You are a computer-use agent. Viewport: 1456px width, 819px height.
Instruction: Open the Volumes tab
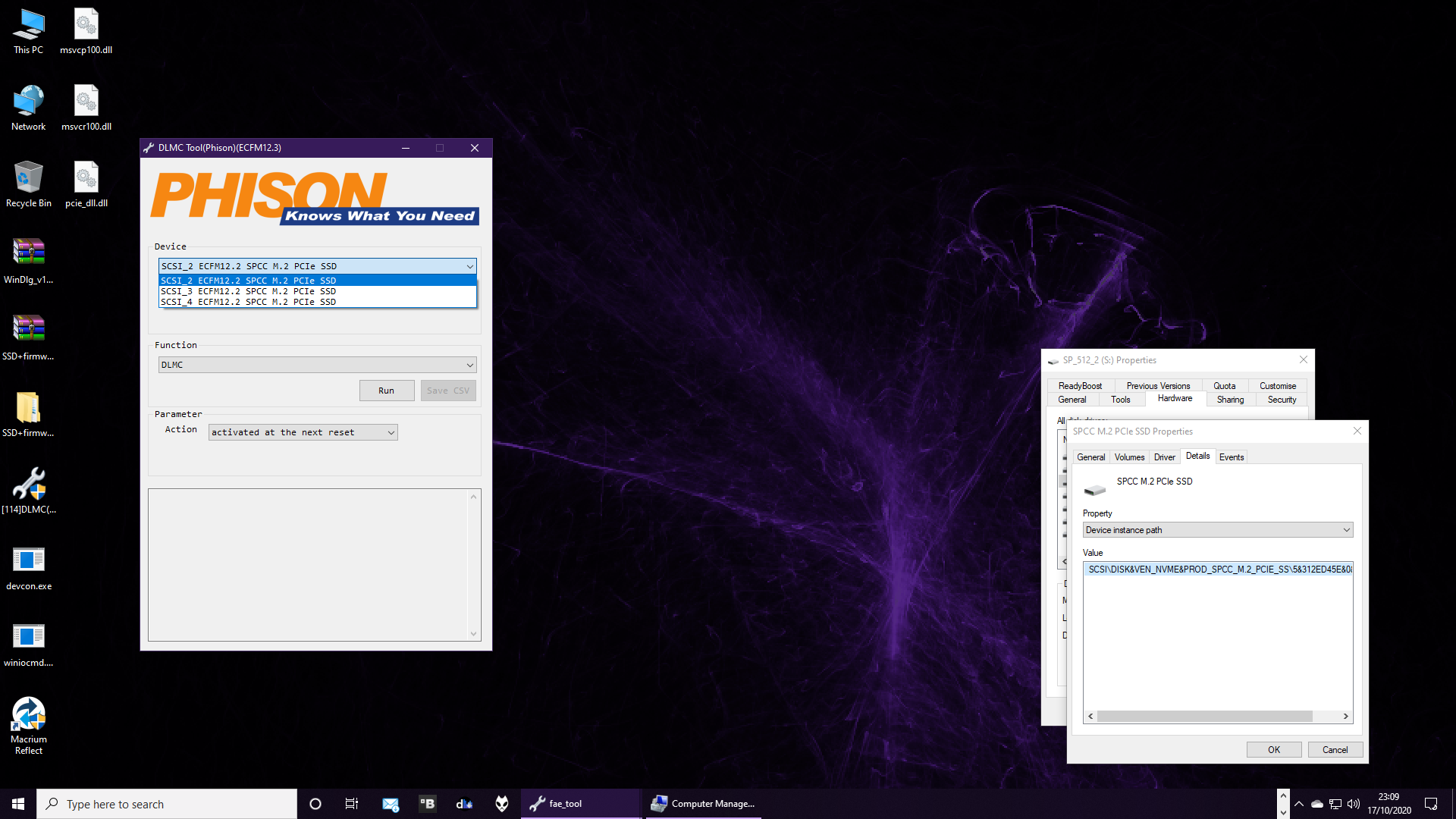[1129, 457]
